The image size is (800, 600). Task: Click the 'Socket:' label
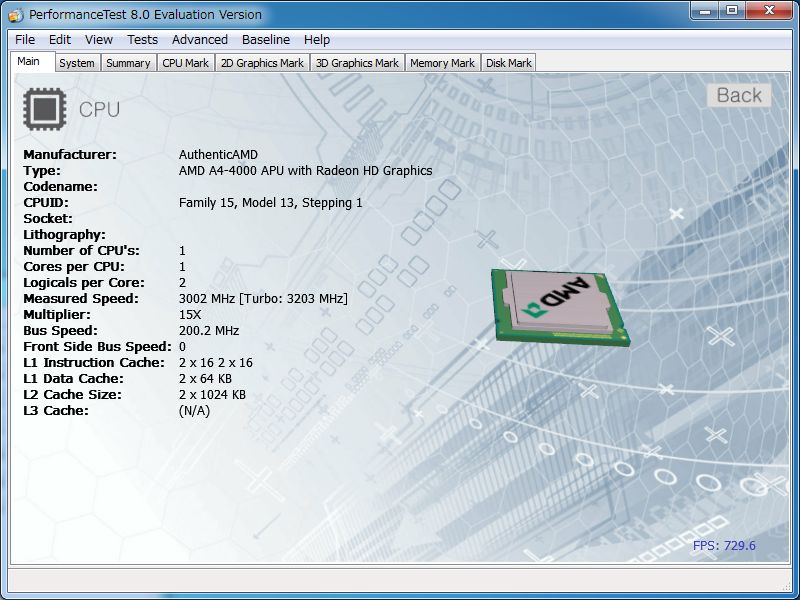(48, 219)
